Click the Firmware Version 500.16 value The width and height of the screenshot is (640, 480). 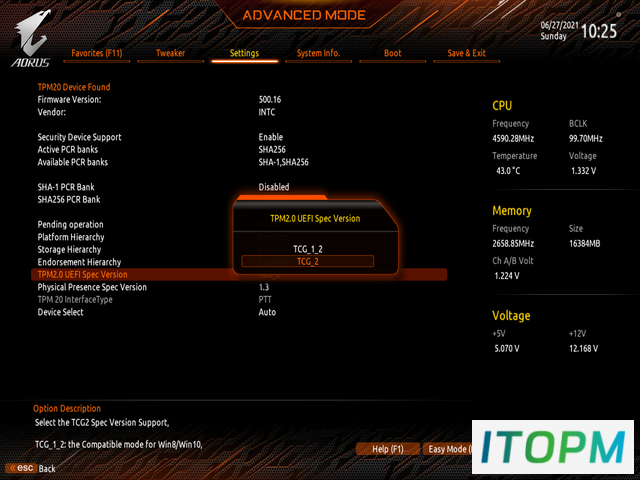[x=270, y=100]
